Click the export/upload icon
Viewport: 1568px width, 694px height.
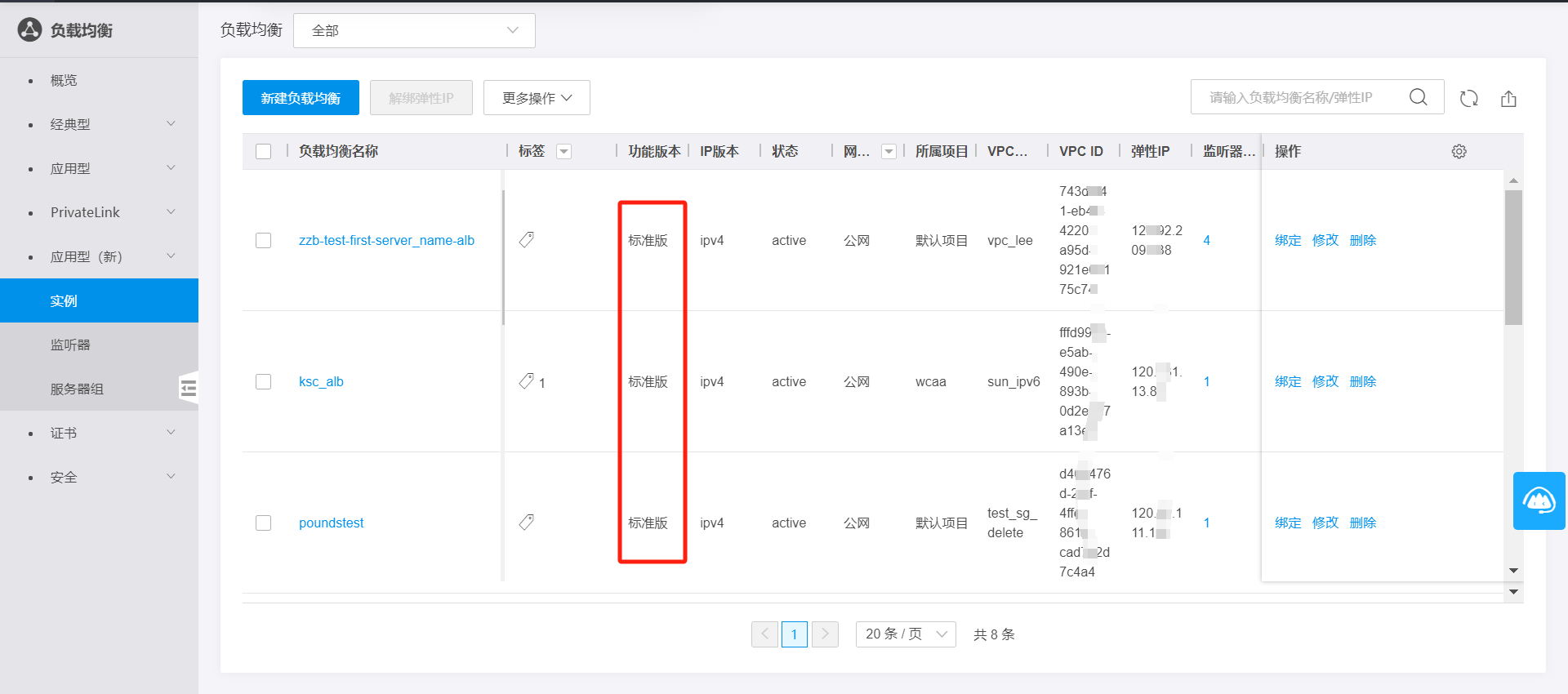[x=1508, y=98]
